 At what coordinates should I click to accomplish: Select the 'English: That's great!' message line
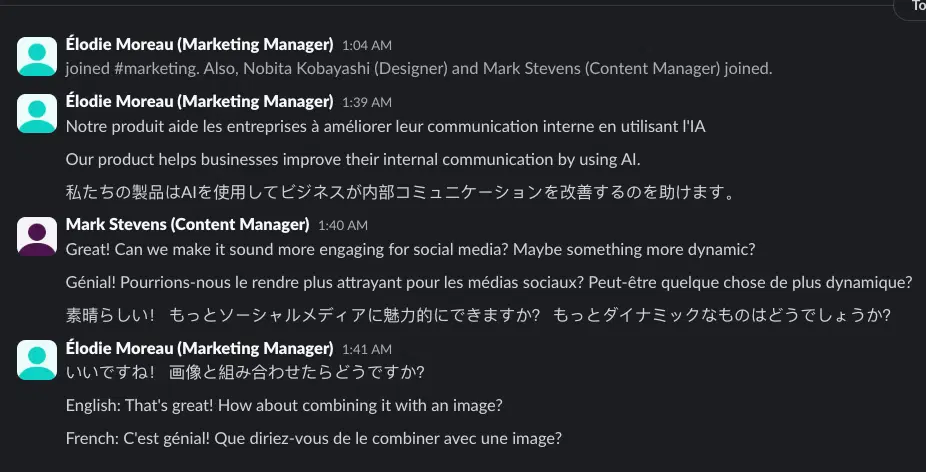coord(284,405)
